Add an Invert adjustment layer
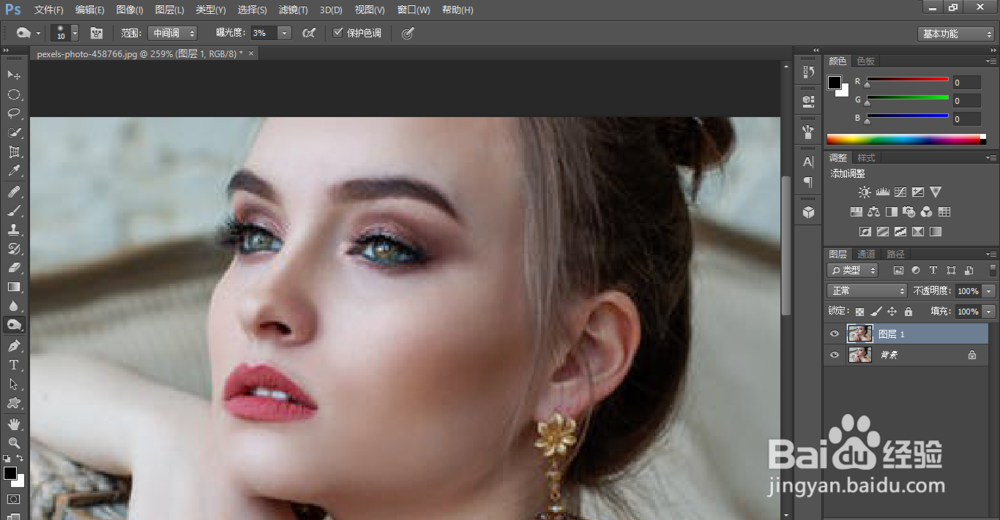1000x520 pixels. tap(864, 232)
